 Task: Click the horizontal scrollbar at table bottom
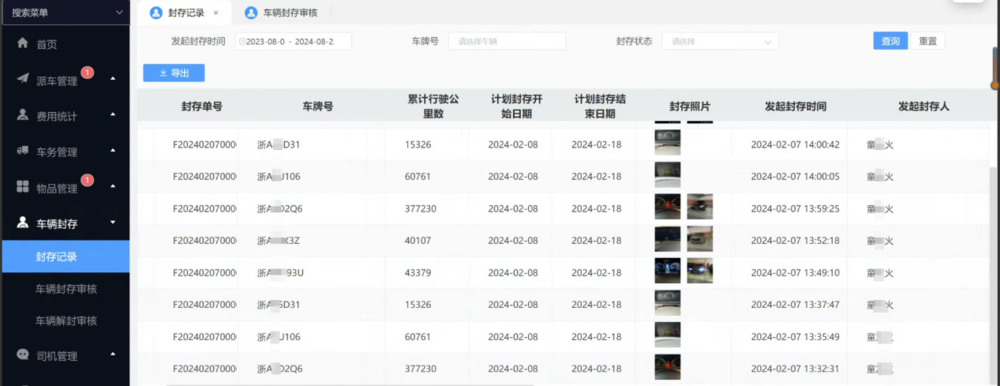pyautogui.click(x=349, y=384)
